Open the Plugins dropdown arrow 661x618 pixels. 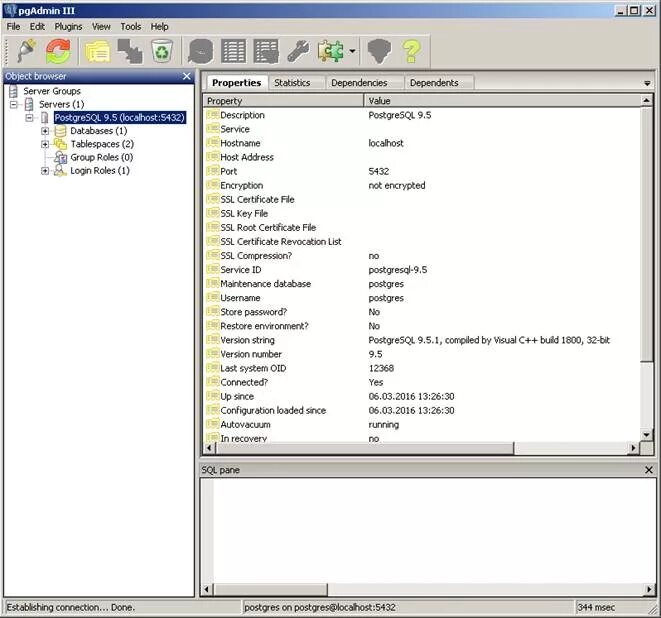(x=352, y=51)
